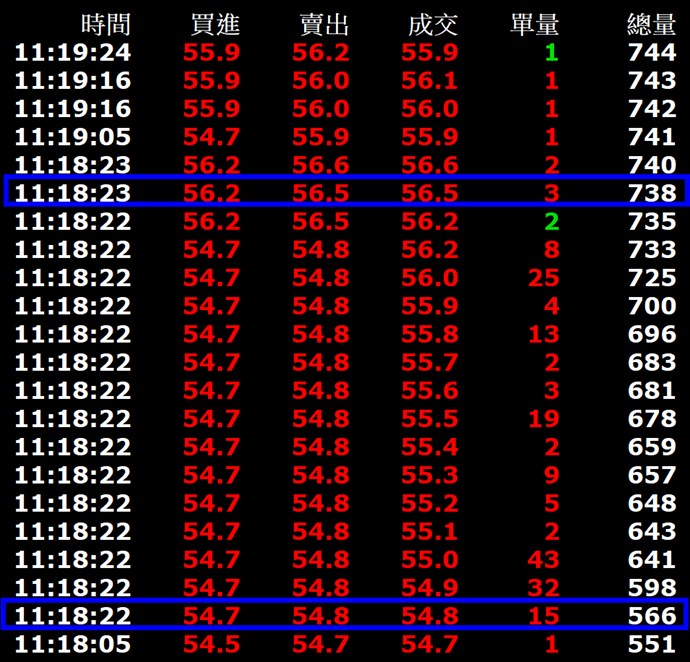The width and height of the screenshot is (690, 662).
Task: Select the 11:18:05 timestamp cell
Action: pos(73,643)
